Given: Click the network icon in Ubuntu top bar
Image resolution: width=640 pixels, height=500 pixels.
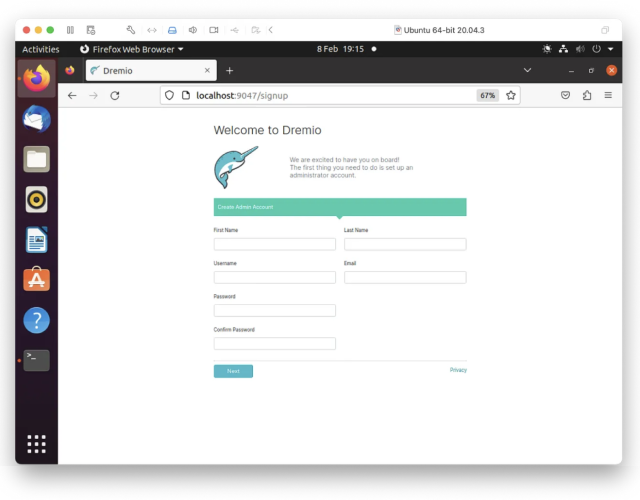Looking at the screenshot, I should point(563,49).
